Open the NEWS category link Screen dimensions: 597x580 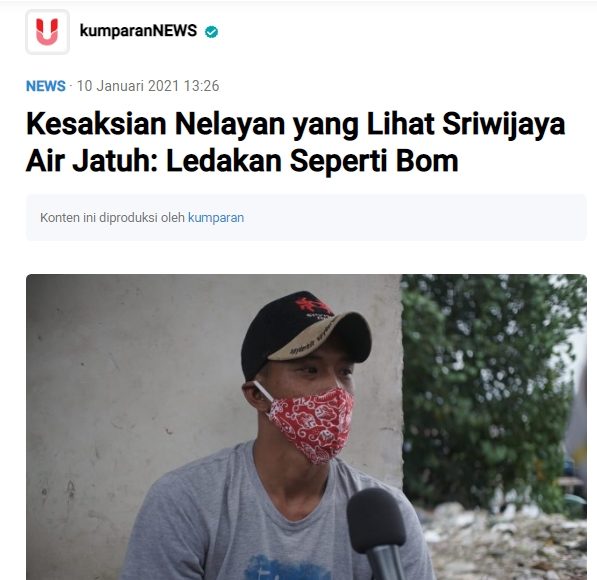(x=46, y=86)
